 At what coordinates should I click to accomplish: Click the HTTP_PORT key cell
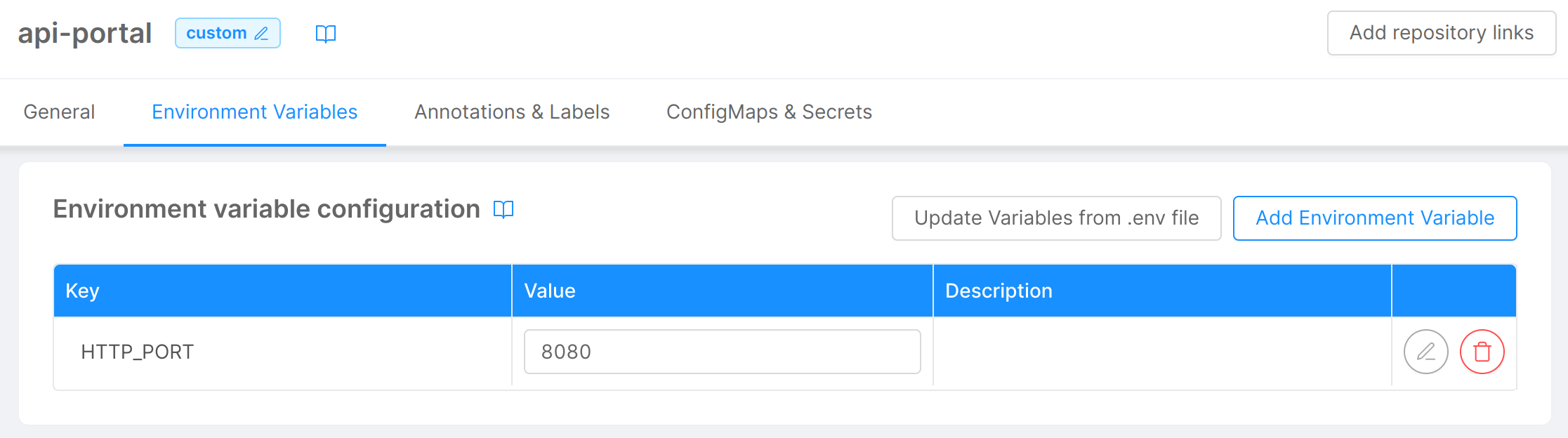[x=138, y=352]
